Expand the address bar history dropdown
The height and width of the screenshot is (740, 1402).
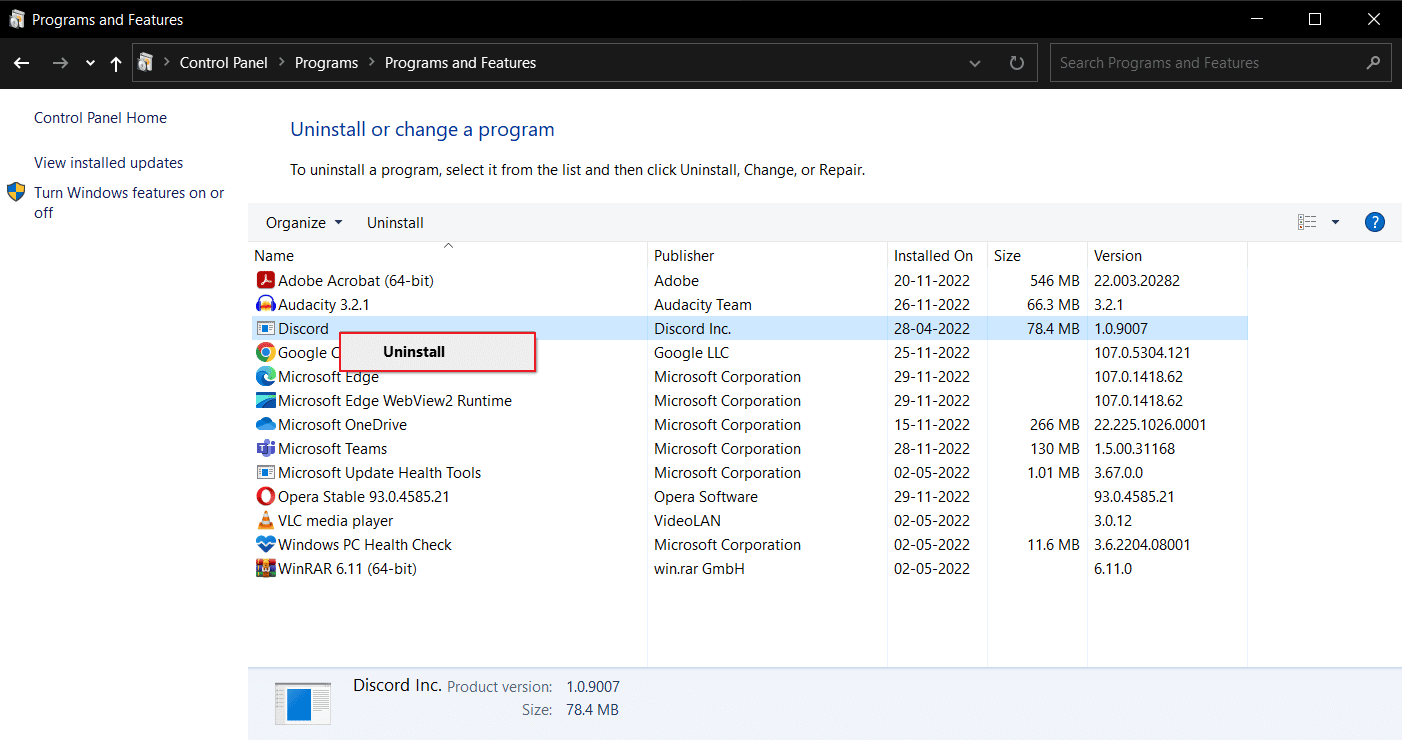975,63
